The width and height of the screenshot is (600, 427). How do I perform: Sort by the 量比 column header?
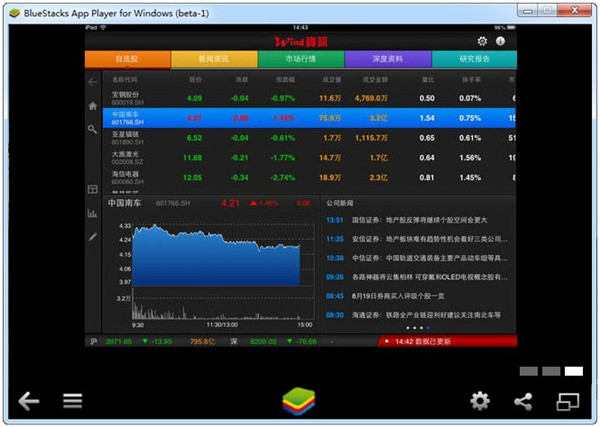coord(428,80)
